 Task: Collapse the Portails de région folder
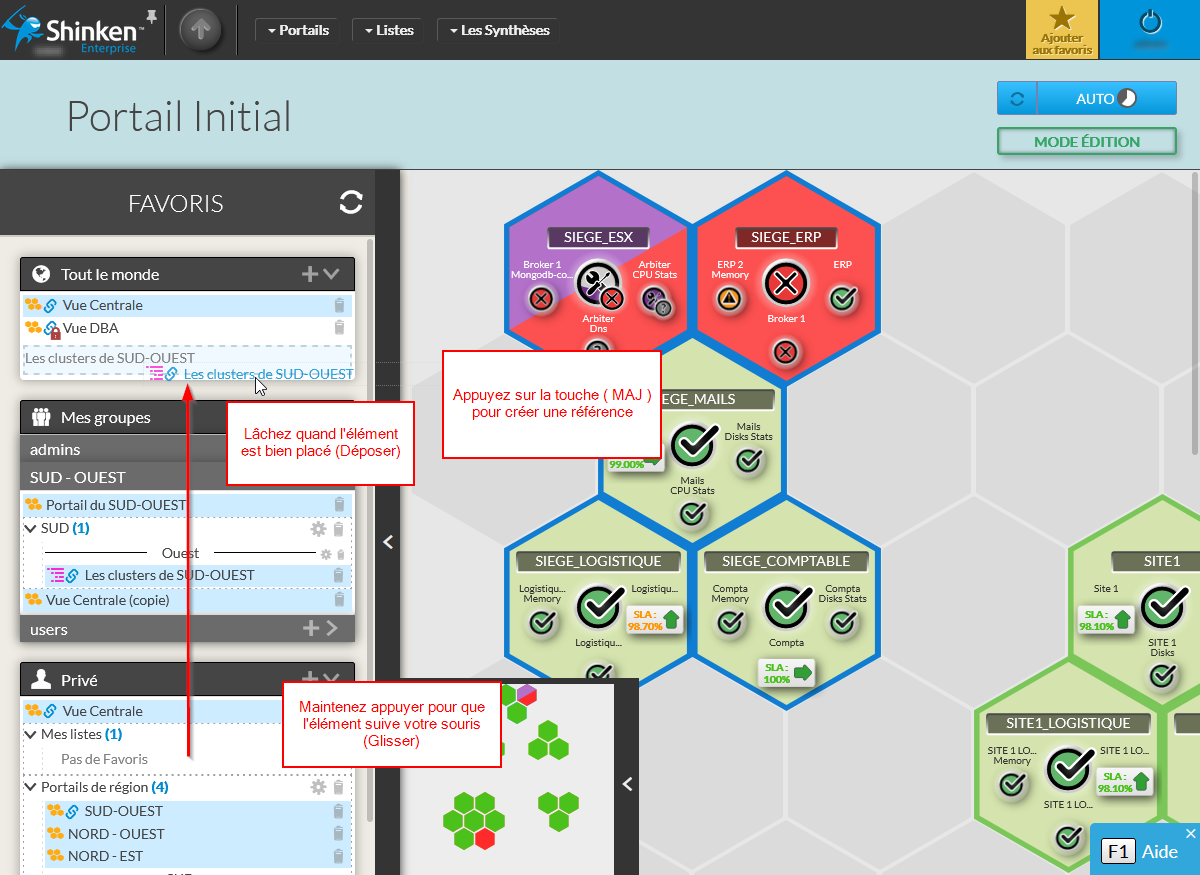click(x=31, y=787)
